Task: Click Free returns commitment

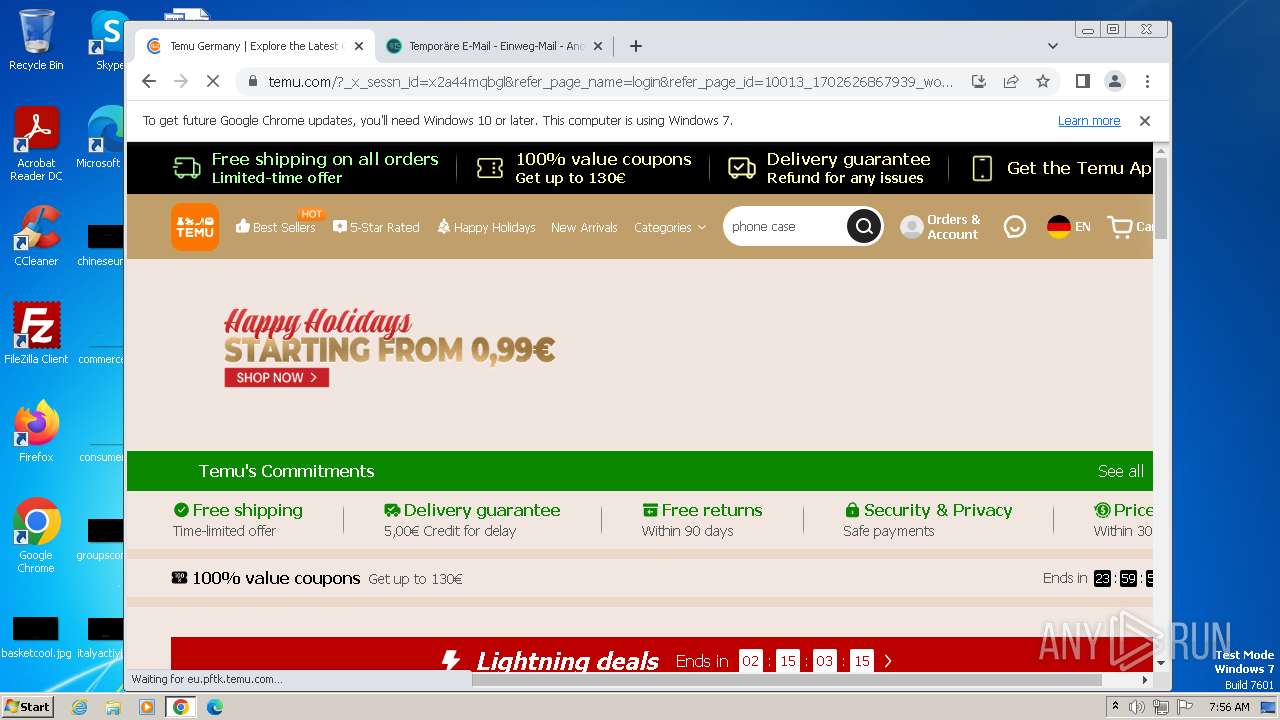Action: [702, 519]
